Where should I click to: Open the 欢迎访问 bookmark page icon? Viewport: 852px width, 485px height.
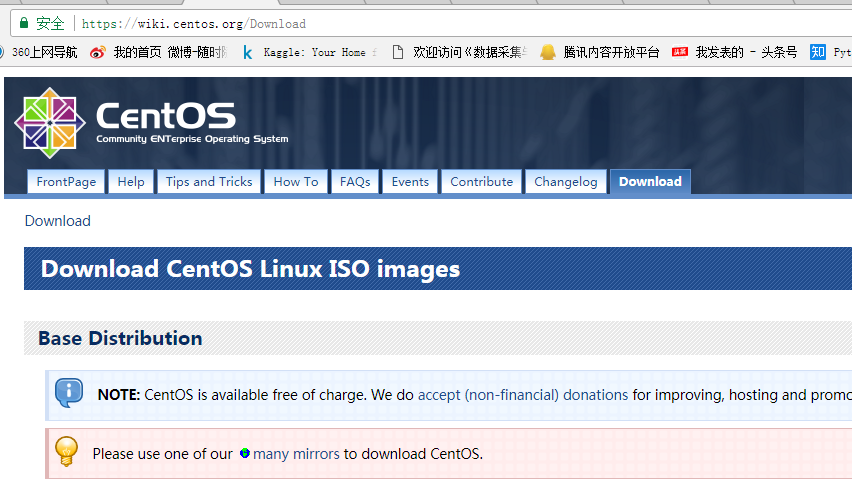[398, 52]
